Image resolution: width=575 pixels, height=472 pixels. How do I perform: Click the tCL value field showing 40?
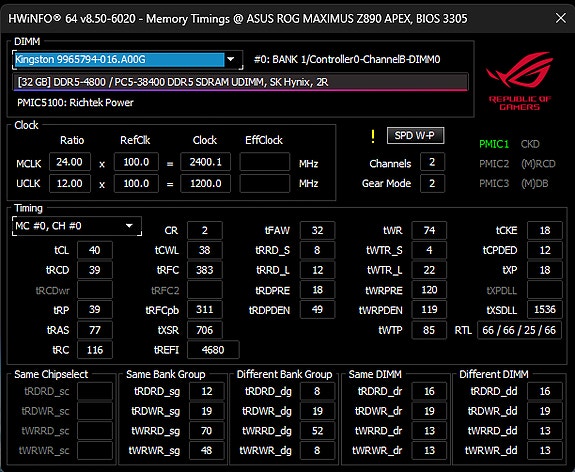click(x=95, y=250)
